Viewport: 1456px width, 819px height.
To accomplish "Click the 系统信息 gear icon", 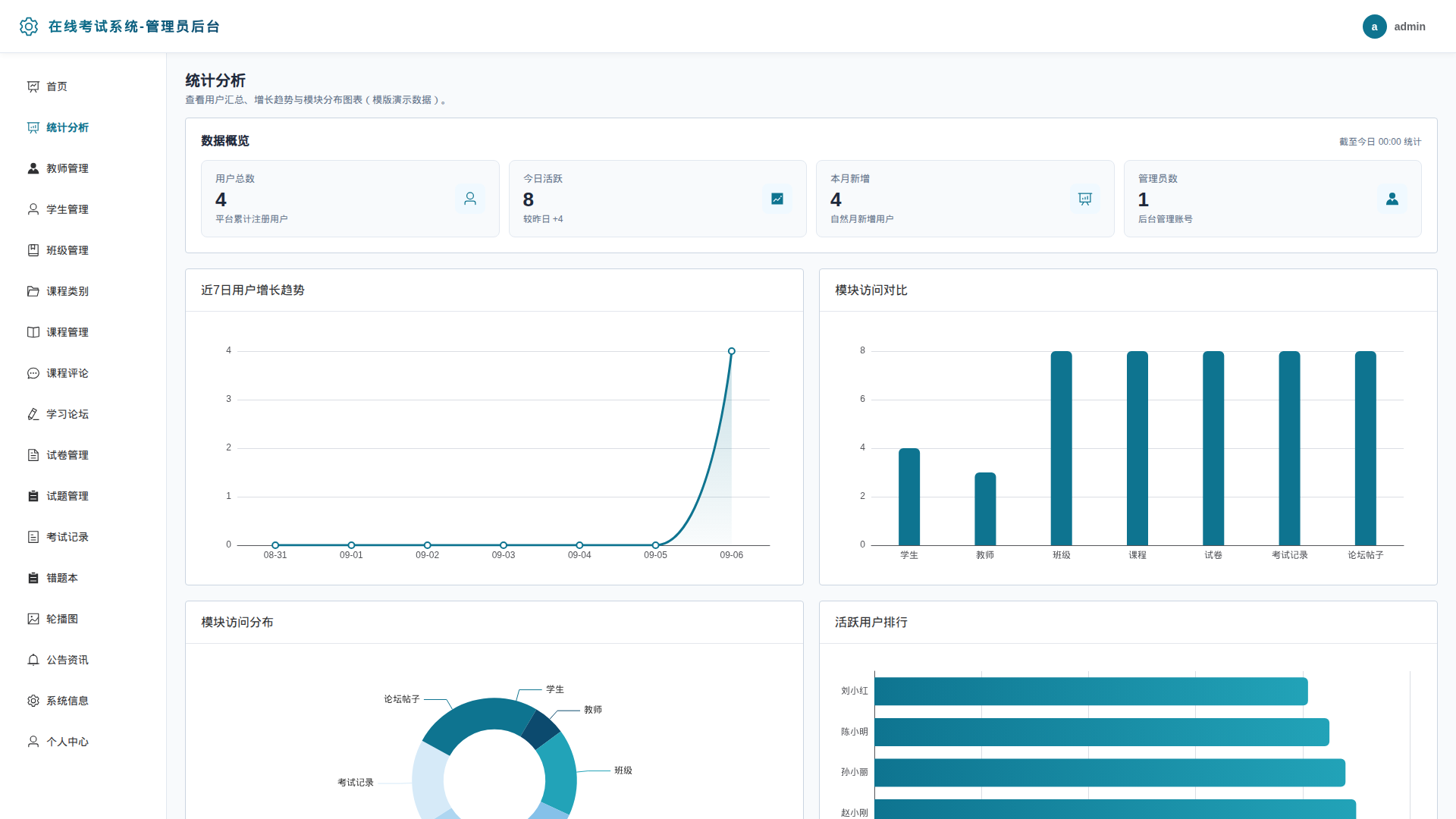I will 33,701.
